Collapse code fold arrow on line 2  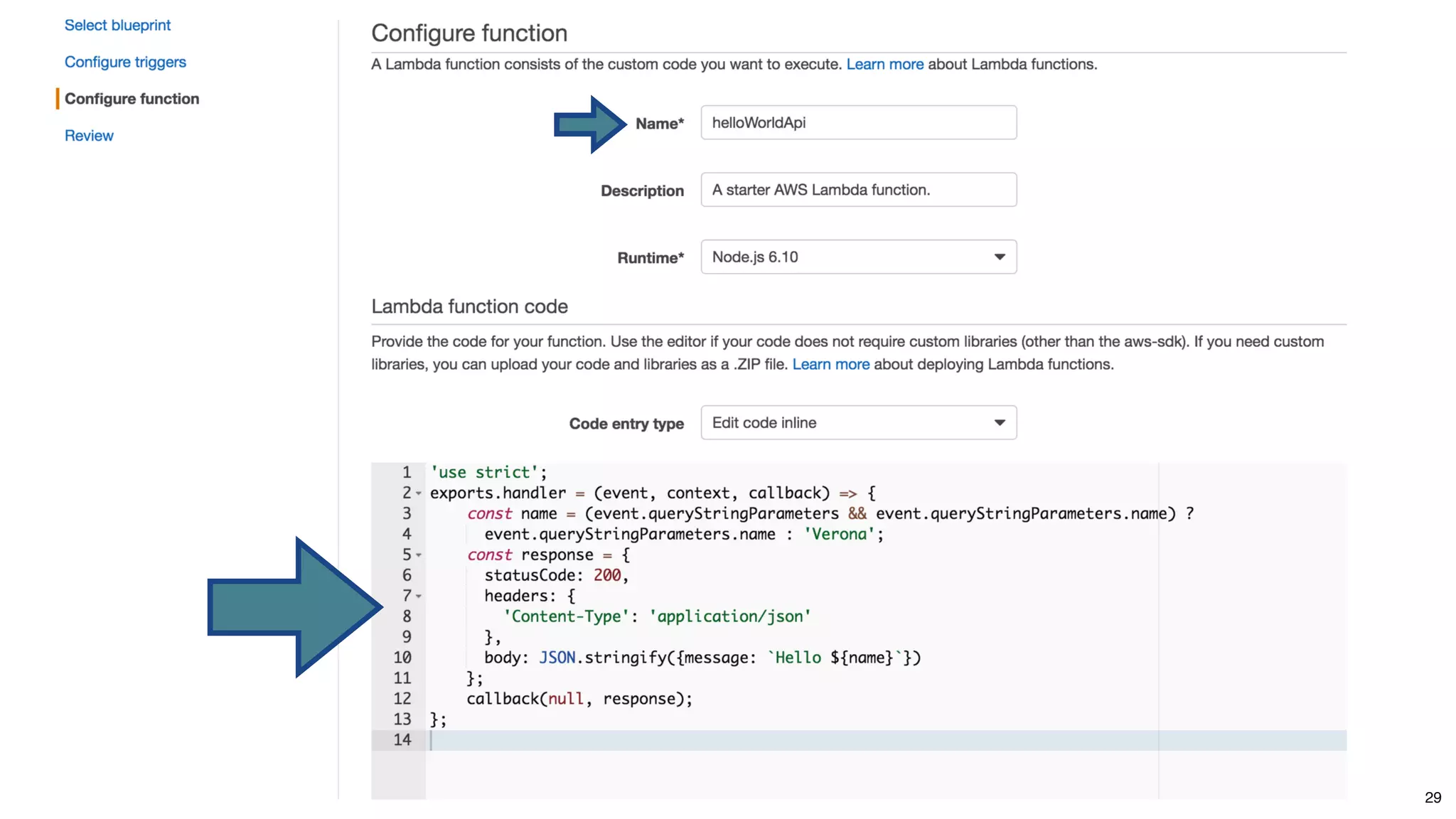pos(419,494)
